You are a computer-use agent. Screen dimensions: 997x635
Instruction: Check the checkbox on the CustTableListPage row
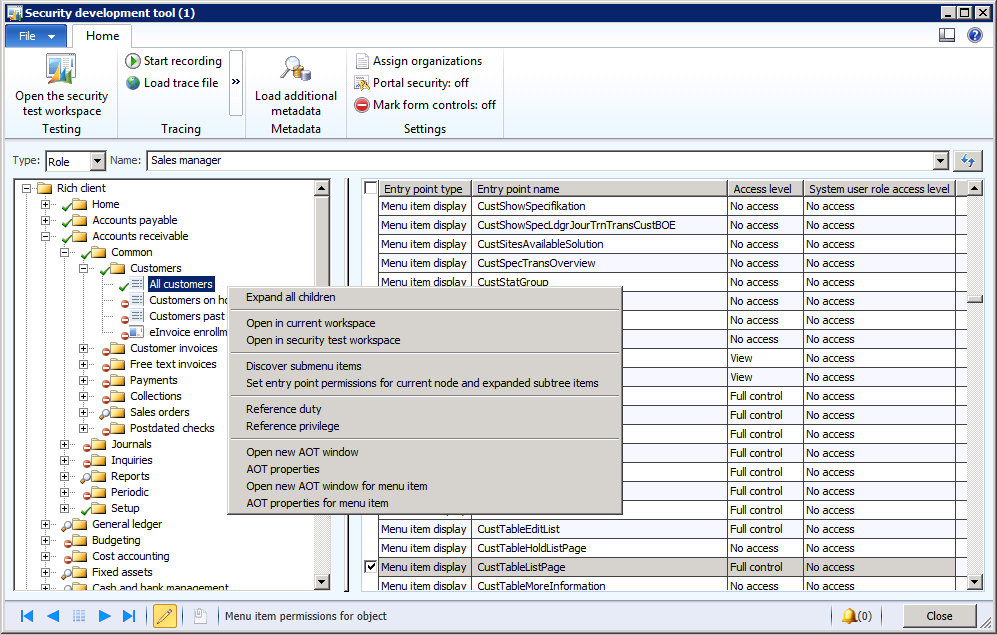coord(371,566)
